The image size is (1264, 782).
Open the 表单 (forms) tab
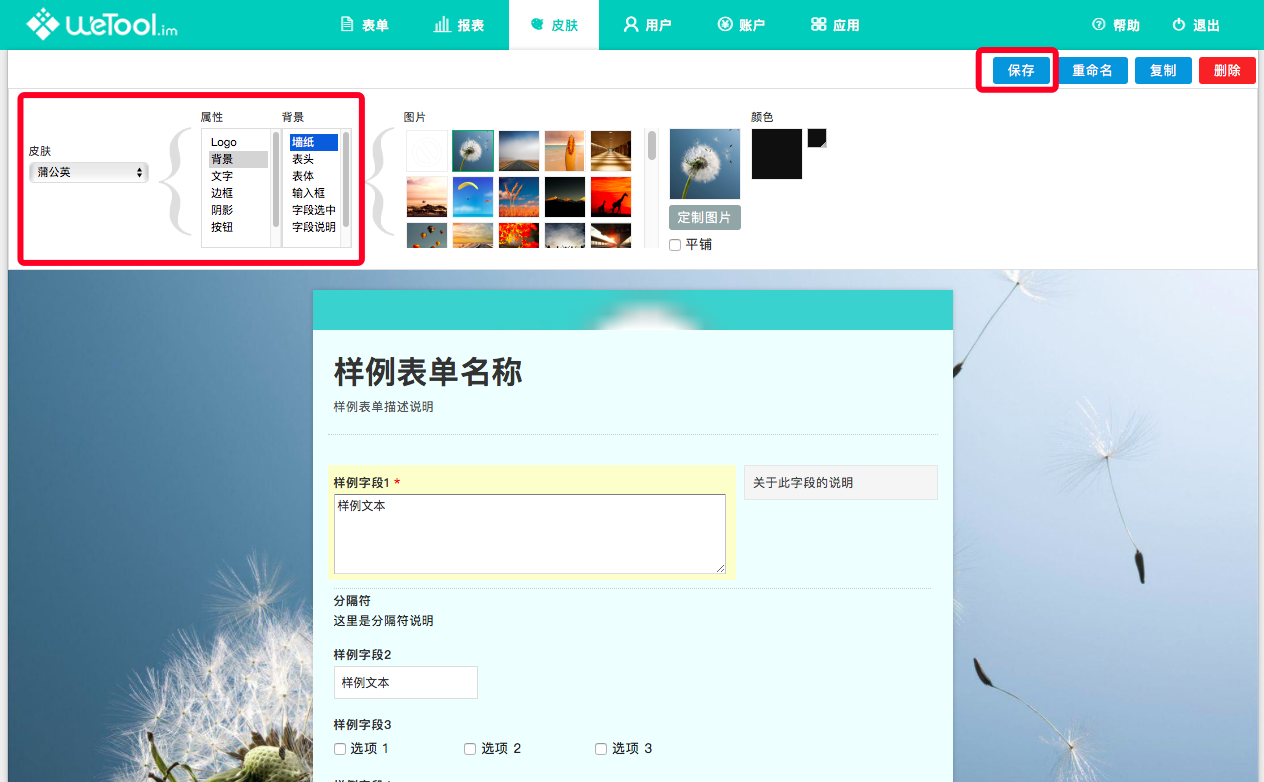[365, 25]
